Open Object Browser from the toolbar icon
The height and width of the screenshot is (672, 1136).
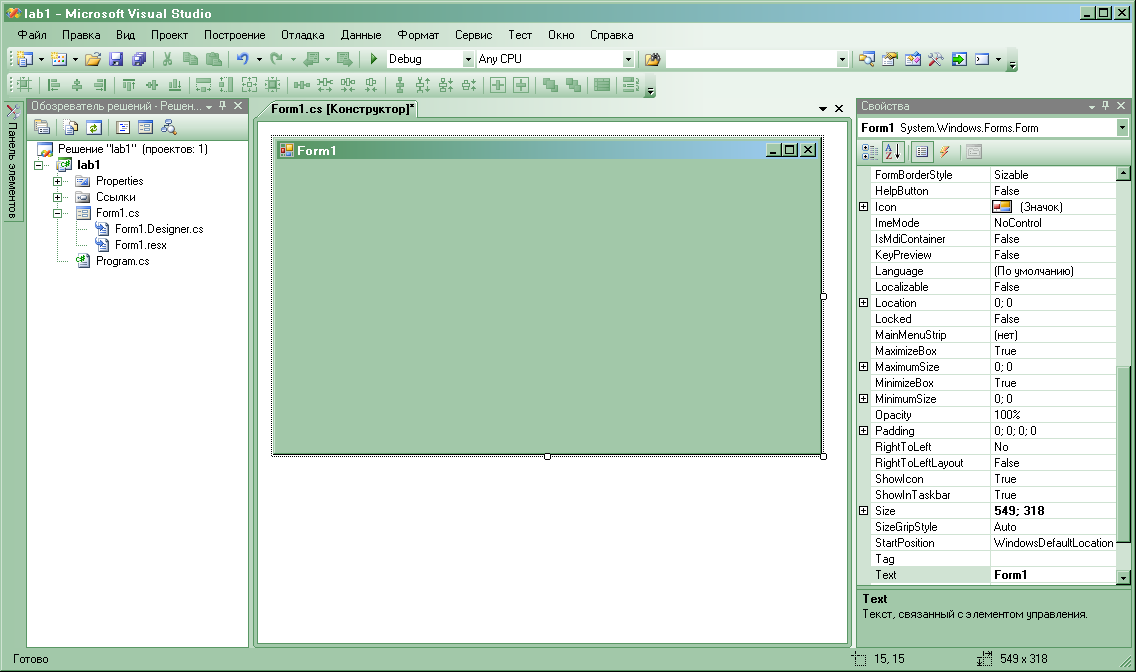913,59
